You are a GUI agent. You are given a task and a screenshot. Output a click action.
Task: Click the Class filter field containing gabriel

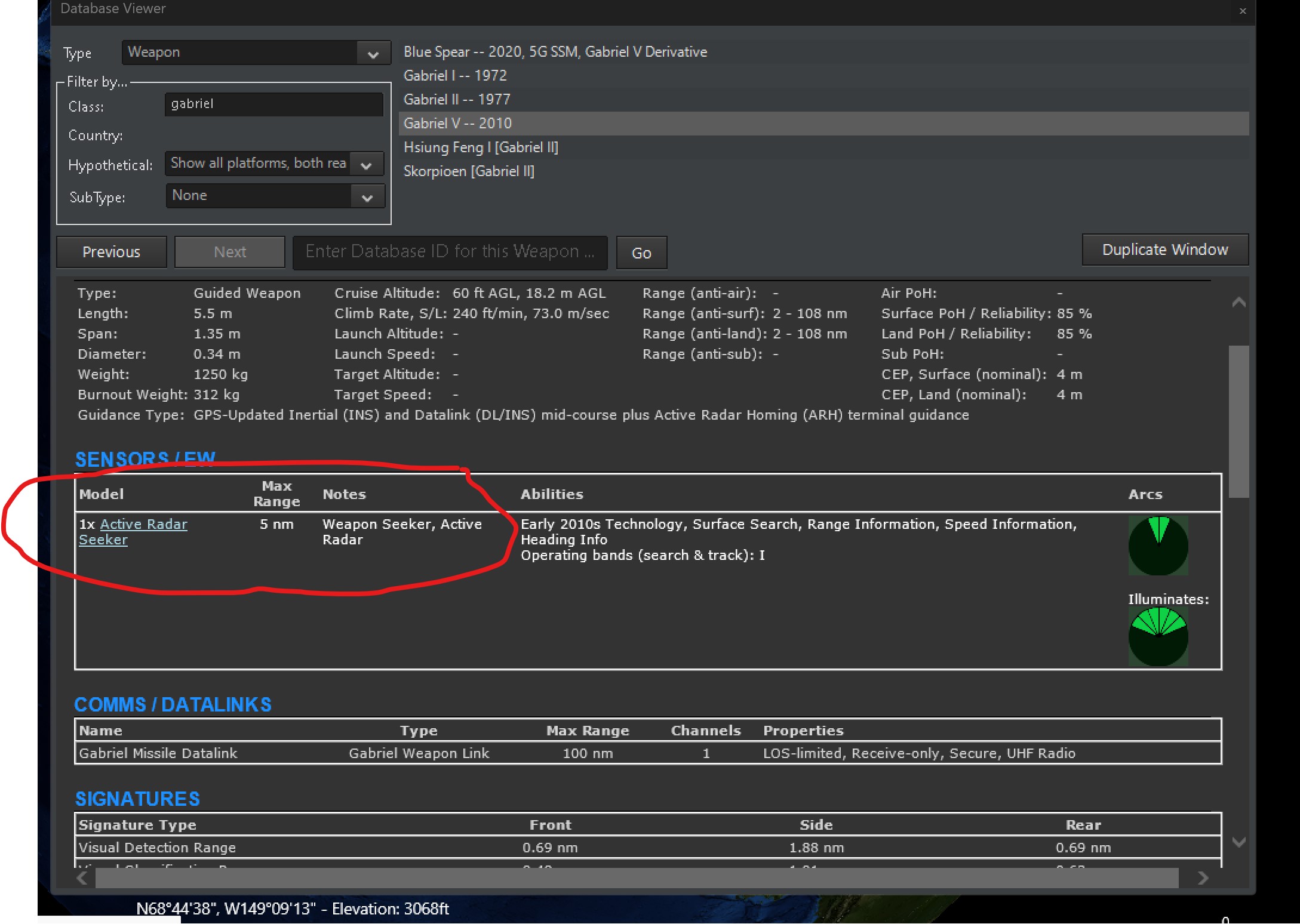(274, 104)
